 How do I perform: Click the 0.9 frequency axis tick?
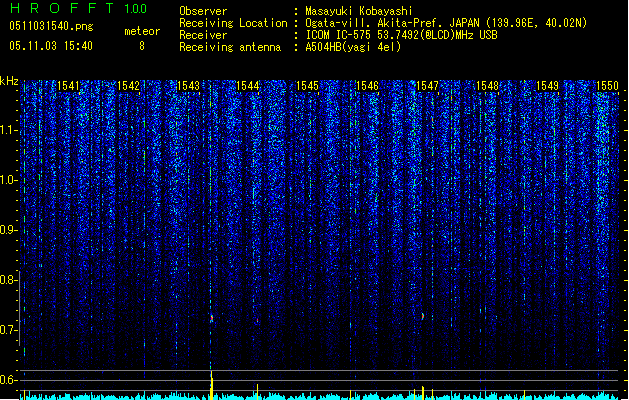tap(8, 230)
